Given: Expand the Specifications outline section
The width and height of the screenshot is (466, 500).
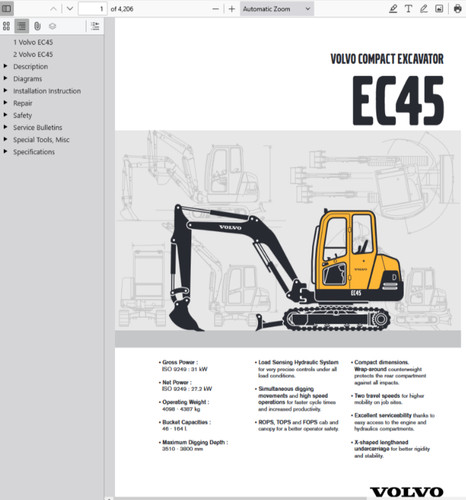Looking at the screenshot, I should tap(5, 151).
